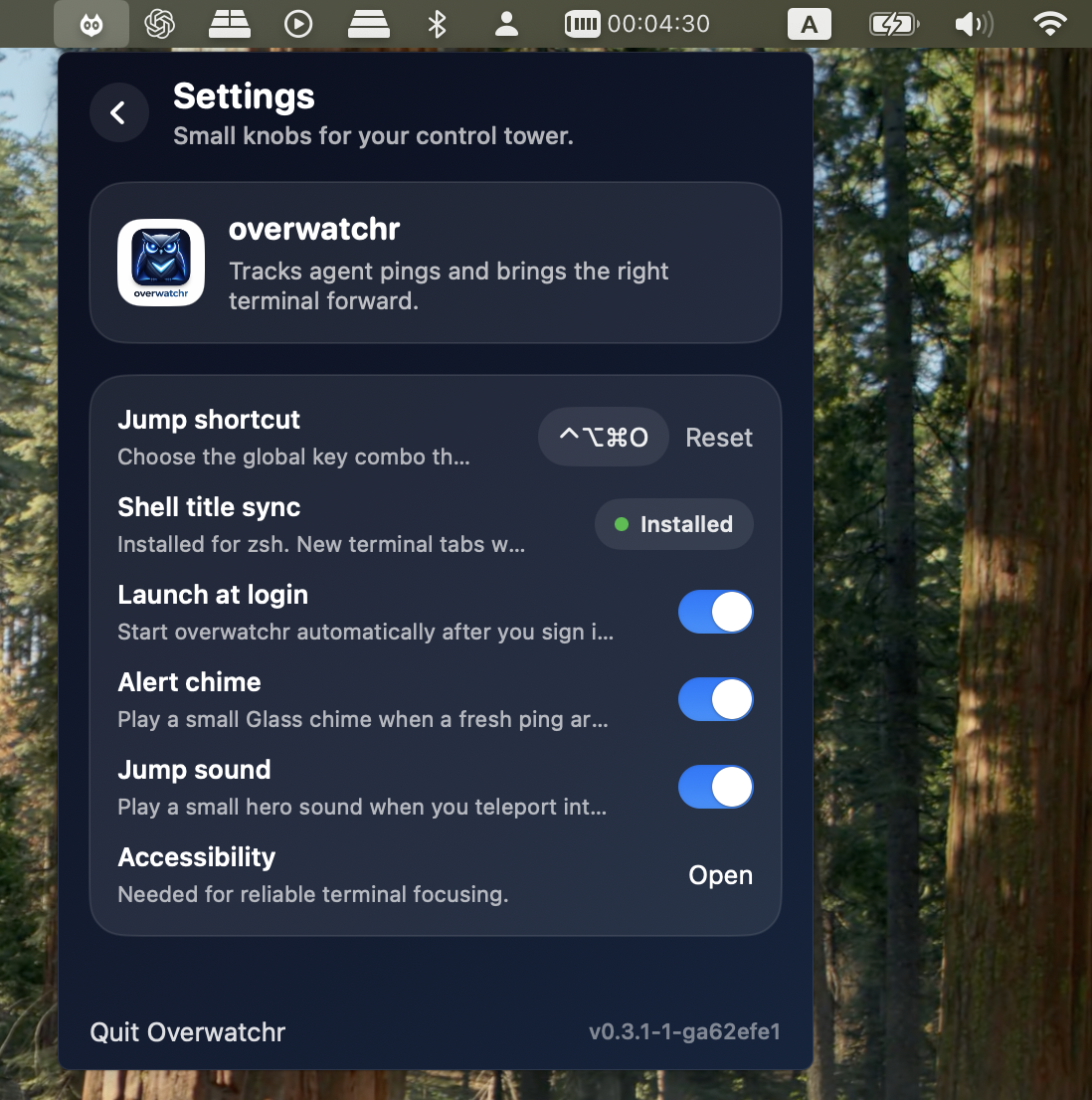
Task: Open the input source "A" menu
Action: coord(810,24)
